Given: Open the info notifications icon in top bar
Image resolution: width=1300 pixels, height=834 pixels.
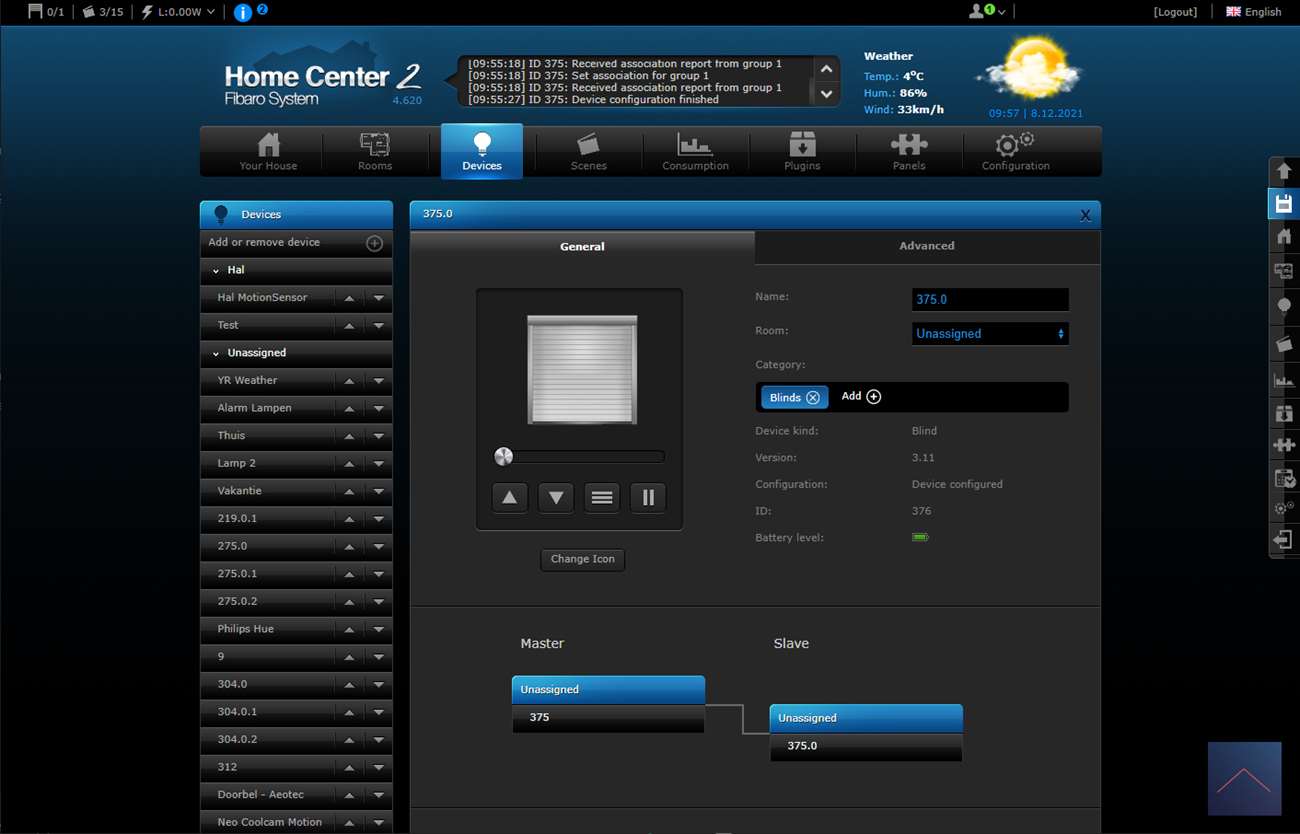Looking at the screenshot, I should pos(243,12).
